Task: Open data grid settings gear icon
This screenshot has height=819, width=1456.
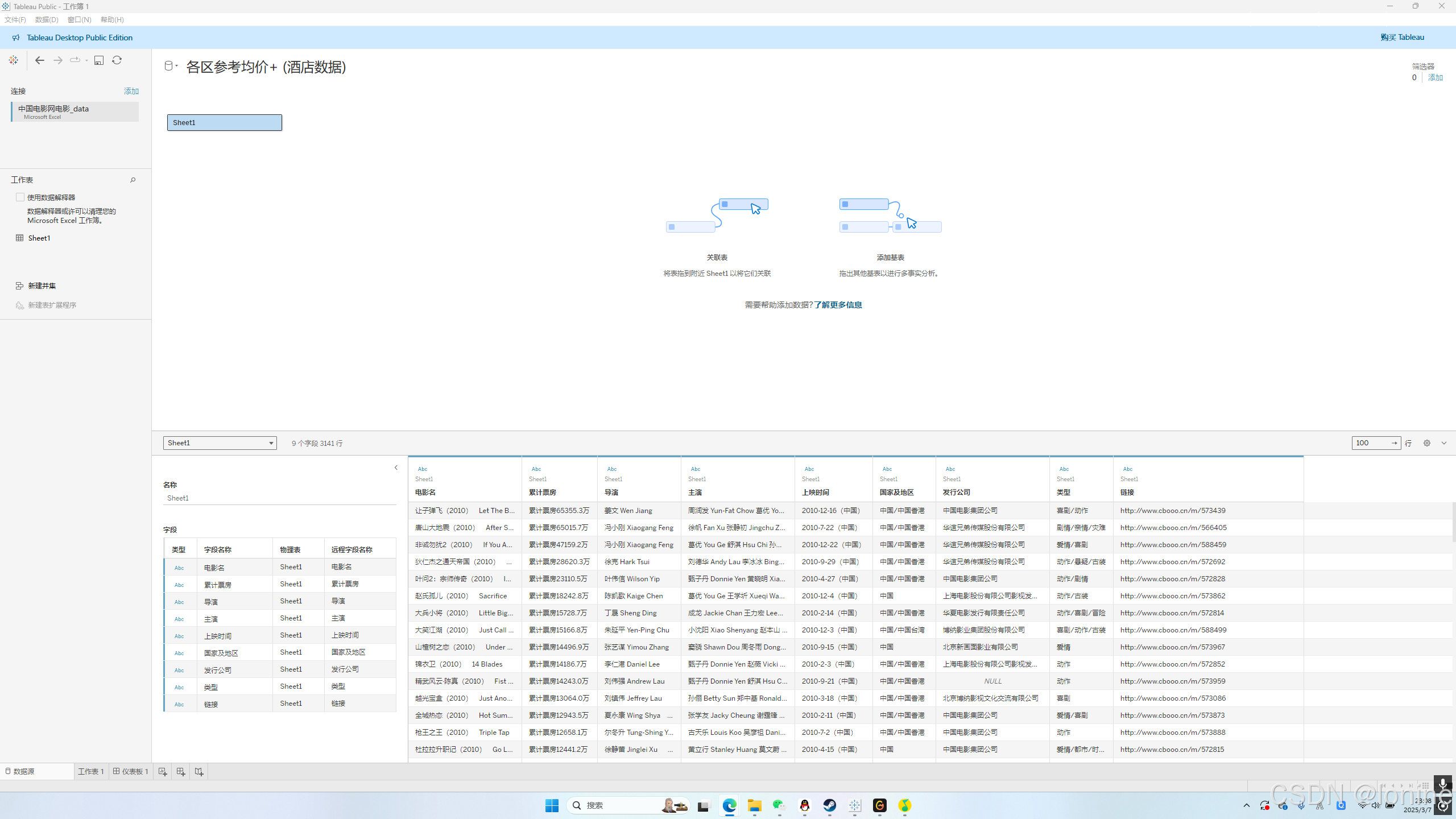Action: pos(1427,443)
